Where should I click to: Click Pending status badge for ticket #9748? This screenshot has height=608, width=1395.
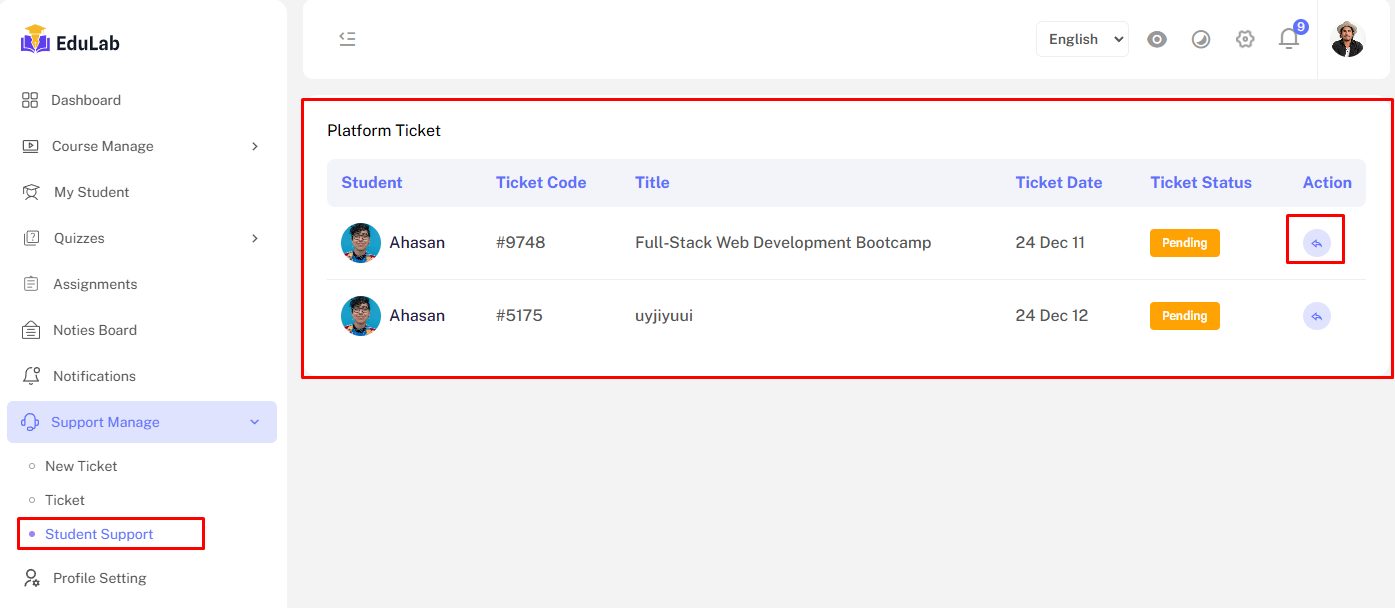click(1184, 243)
